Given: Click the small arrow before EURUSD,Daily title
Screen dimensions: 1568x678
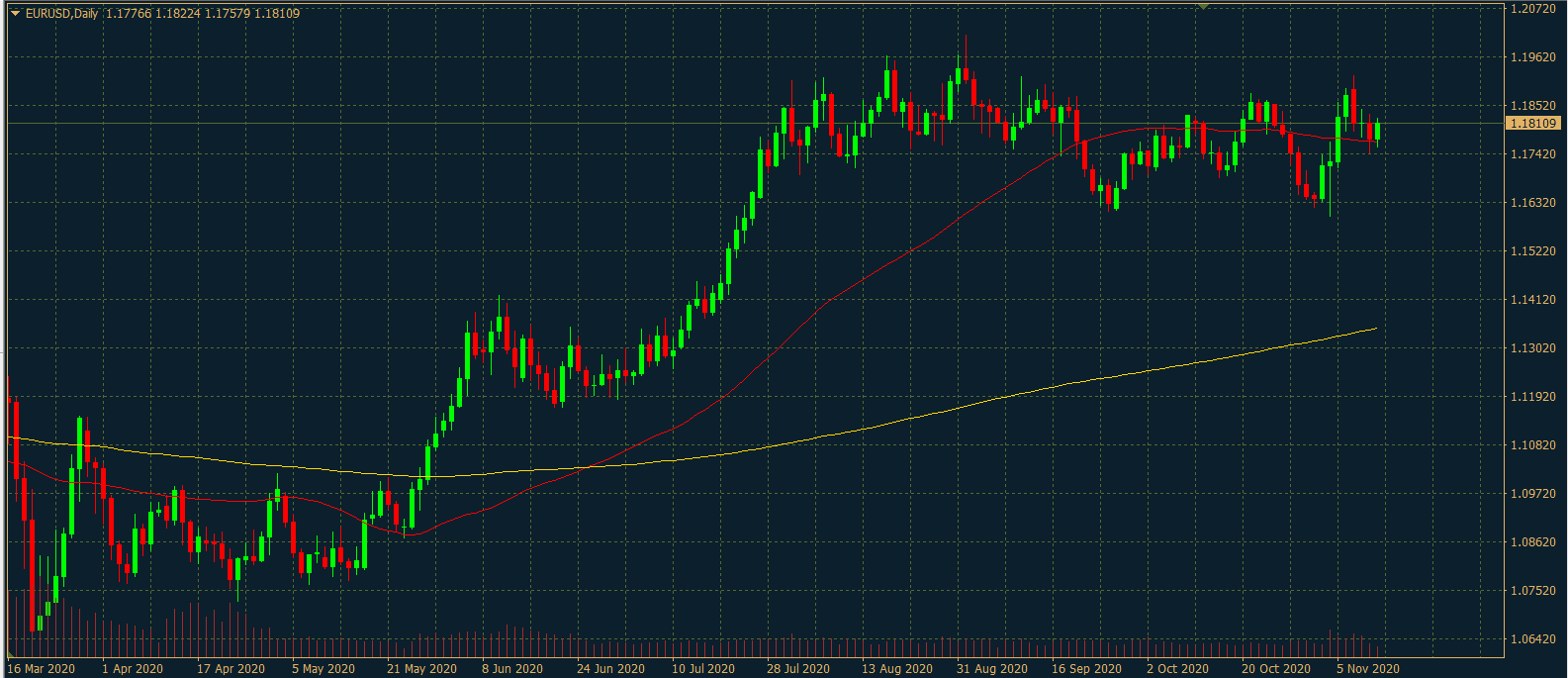Looking at the screenshot, I should pyautogui.click(x=15, y=14).
